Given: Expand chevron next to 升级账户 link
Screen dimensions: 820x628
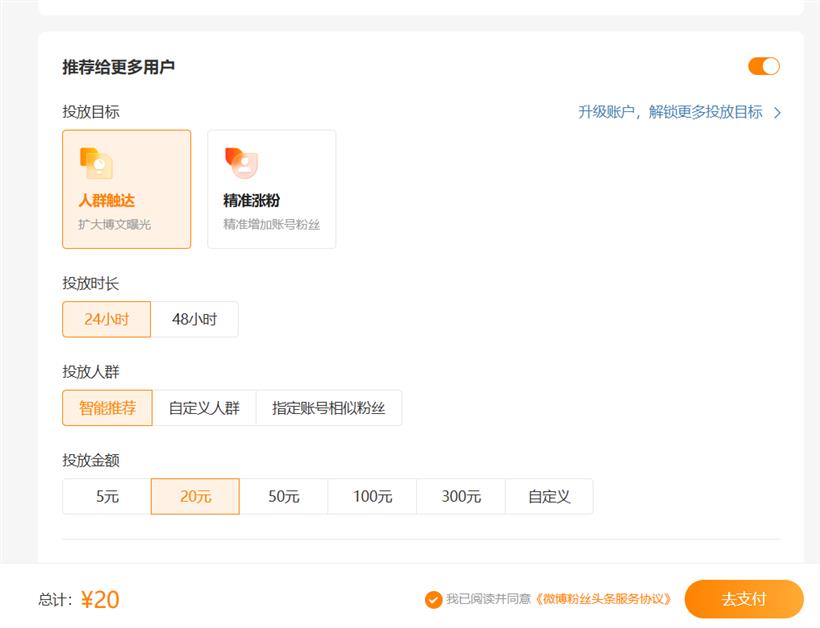Looking at the screenshot, I should [x=777, y=112].
